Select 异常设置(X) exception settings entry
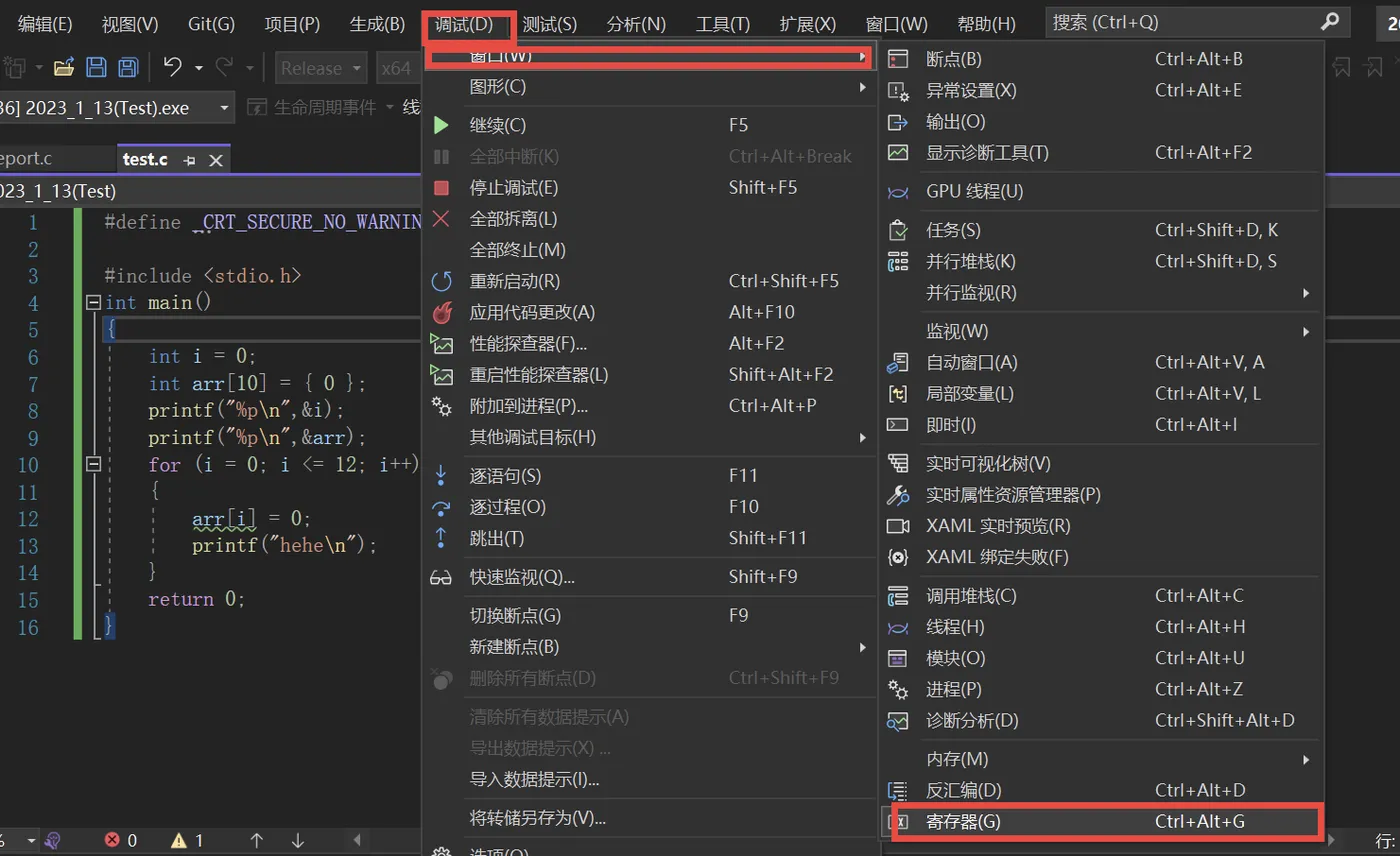Viewport: 1400px width, 856px height. tap(1101, 91)
